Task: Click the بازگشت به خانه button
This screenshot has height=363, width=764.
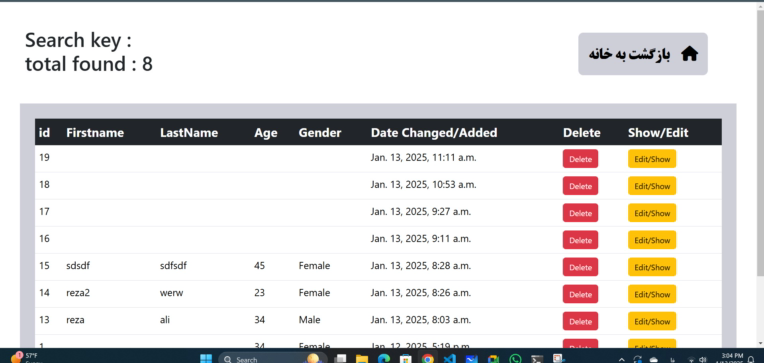Action: 643,54
